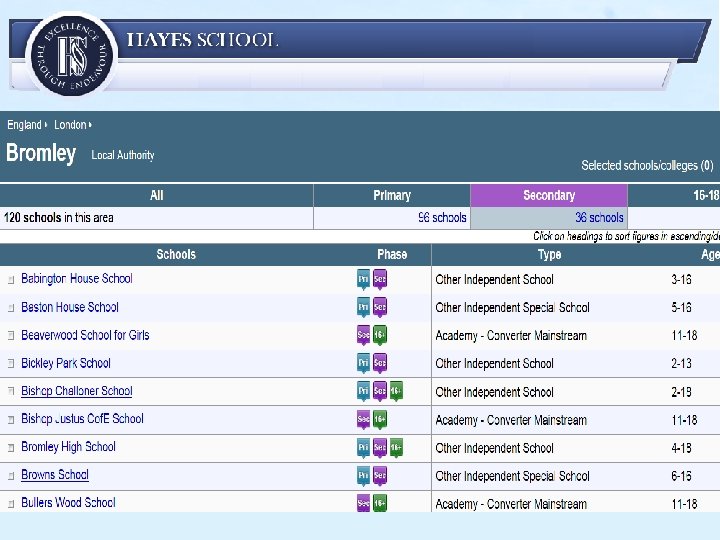Tick the checkbox beside Bickley Park School
Image resolution: width=720 pixels, height=540 pixels.
11,363
